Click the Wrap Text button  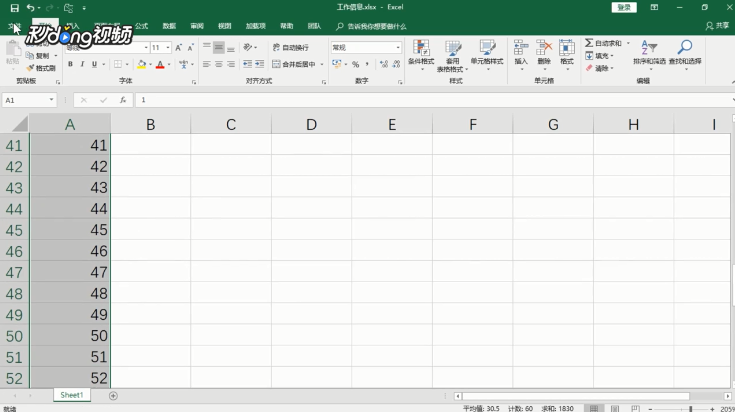coord(291,47)
